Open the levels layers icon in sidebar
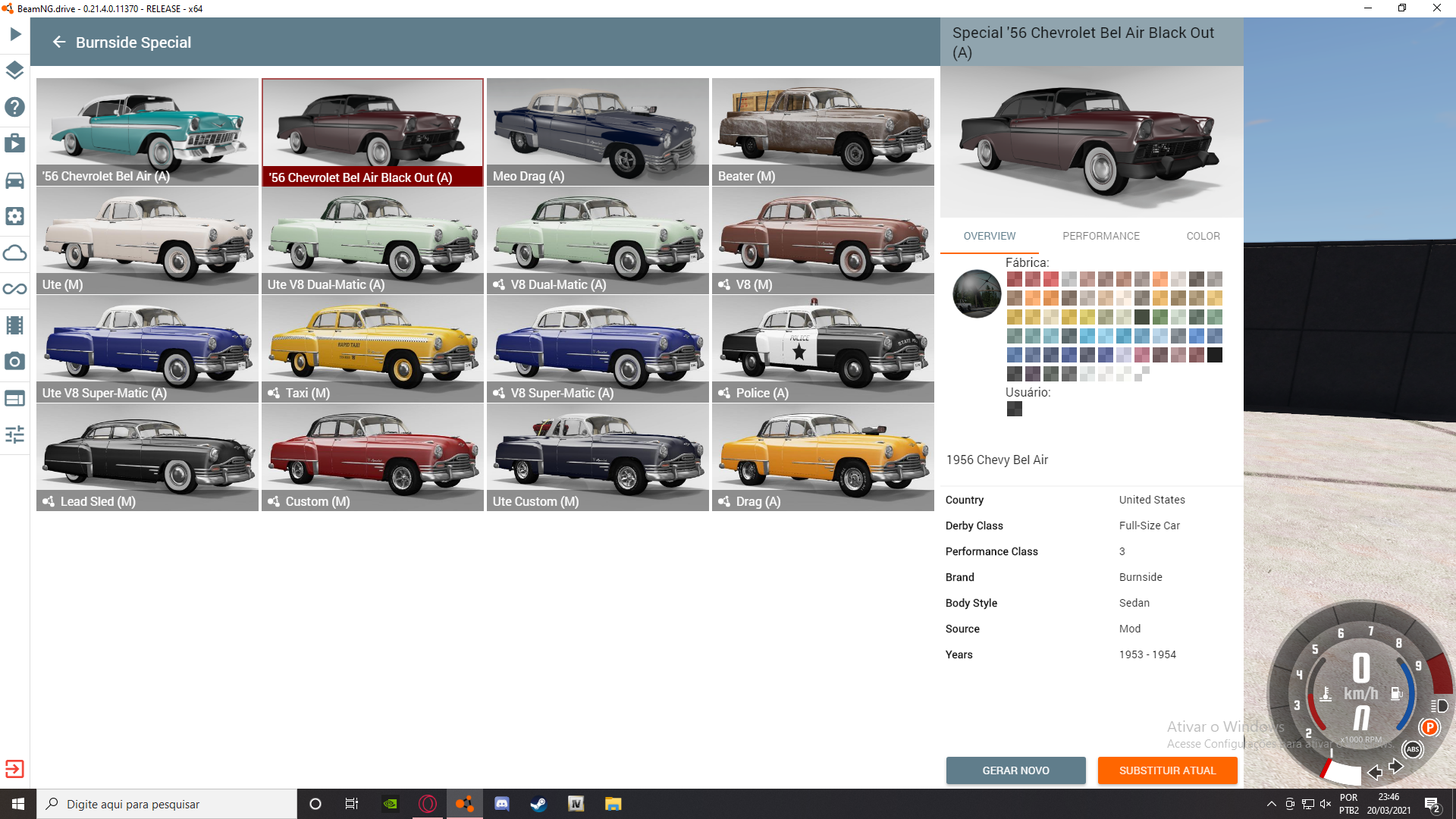The height and width of the screenshot is (819, 1456). (x=15, y=71)
